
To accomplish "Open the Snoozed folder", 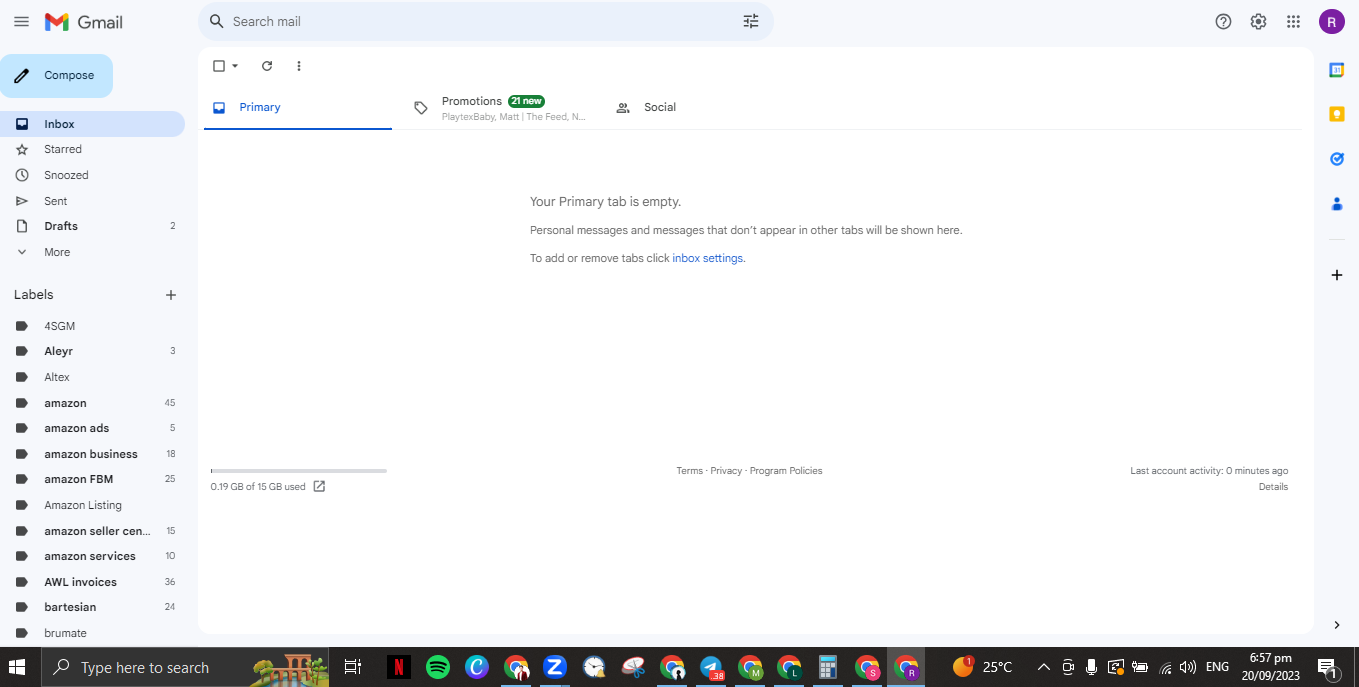I will (x=92, y=175).
